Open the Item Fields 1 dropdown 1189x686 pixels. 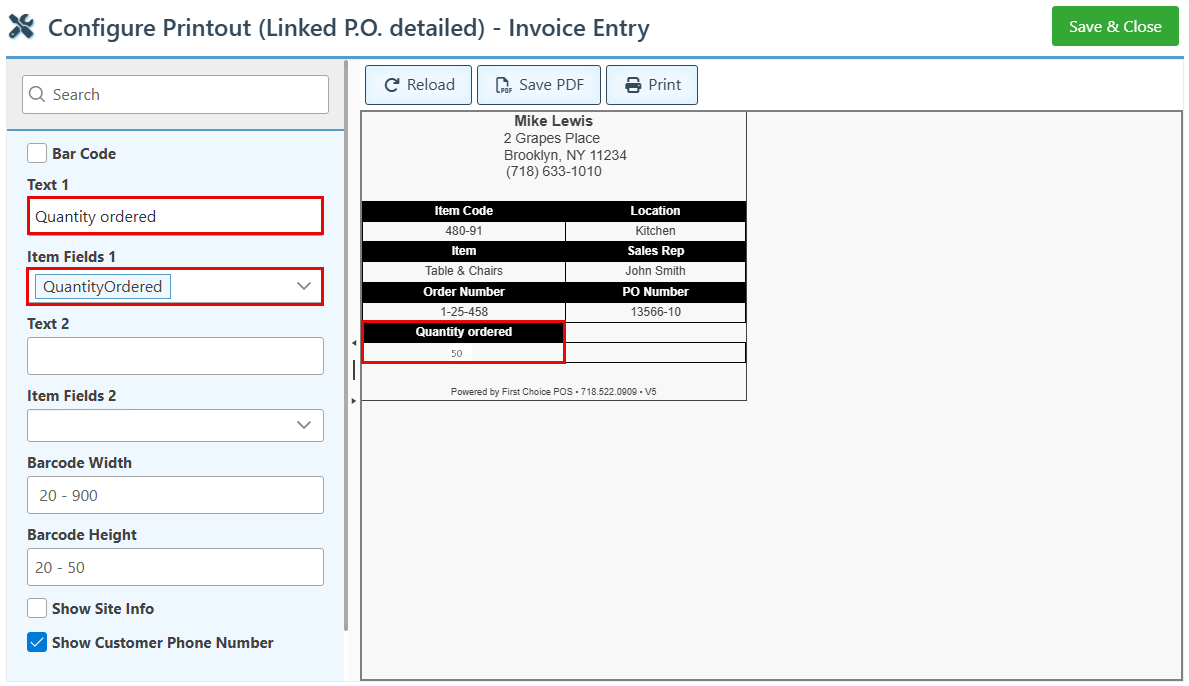(304, 287)
